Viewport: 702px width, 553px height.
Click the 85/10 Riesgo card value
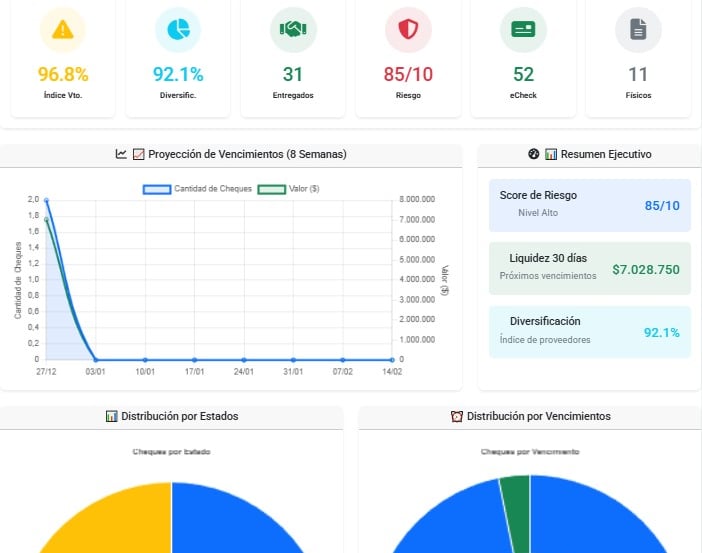[408, 74]
